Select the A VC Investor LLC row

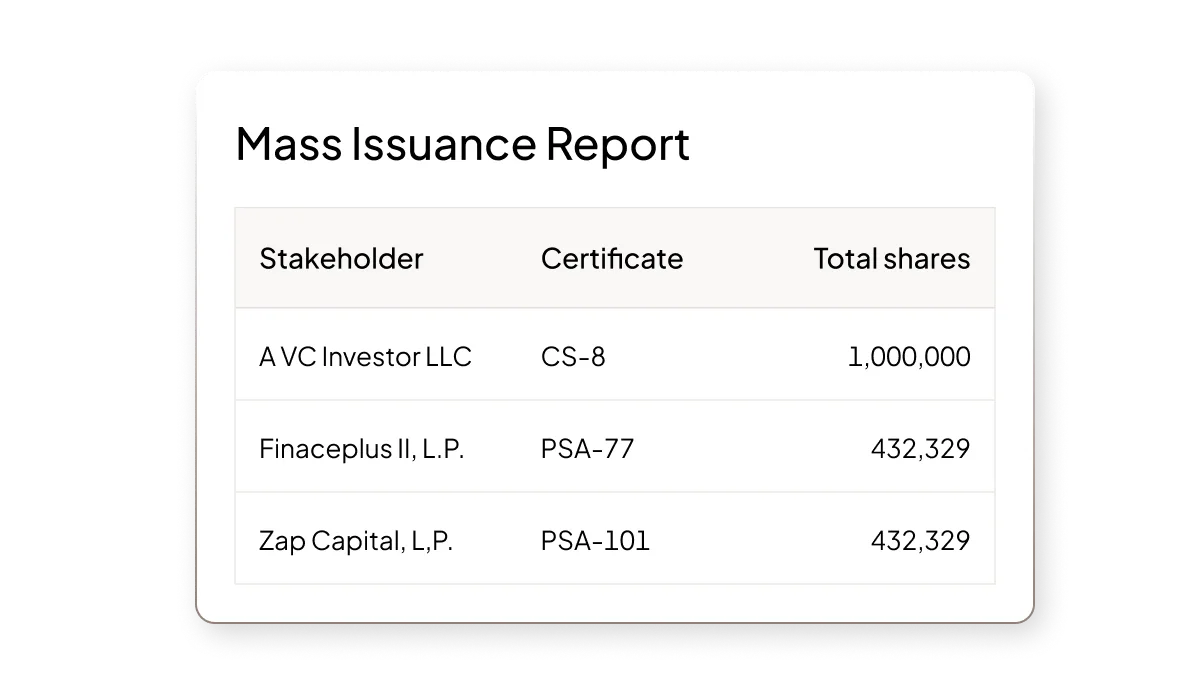click(x=615, y=355)
